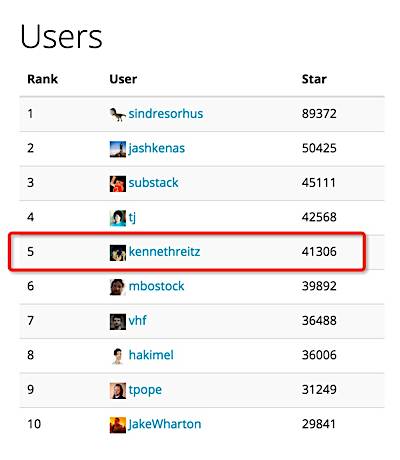Click the star count 41306
Image resolution: width=400 pixels, height=460 pixels.
[319, 252]
